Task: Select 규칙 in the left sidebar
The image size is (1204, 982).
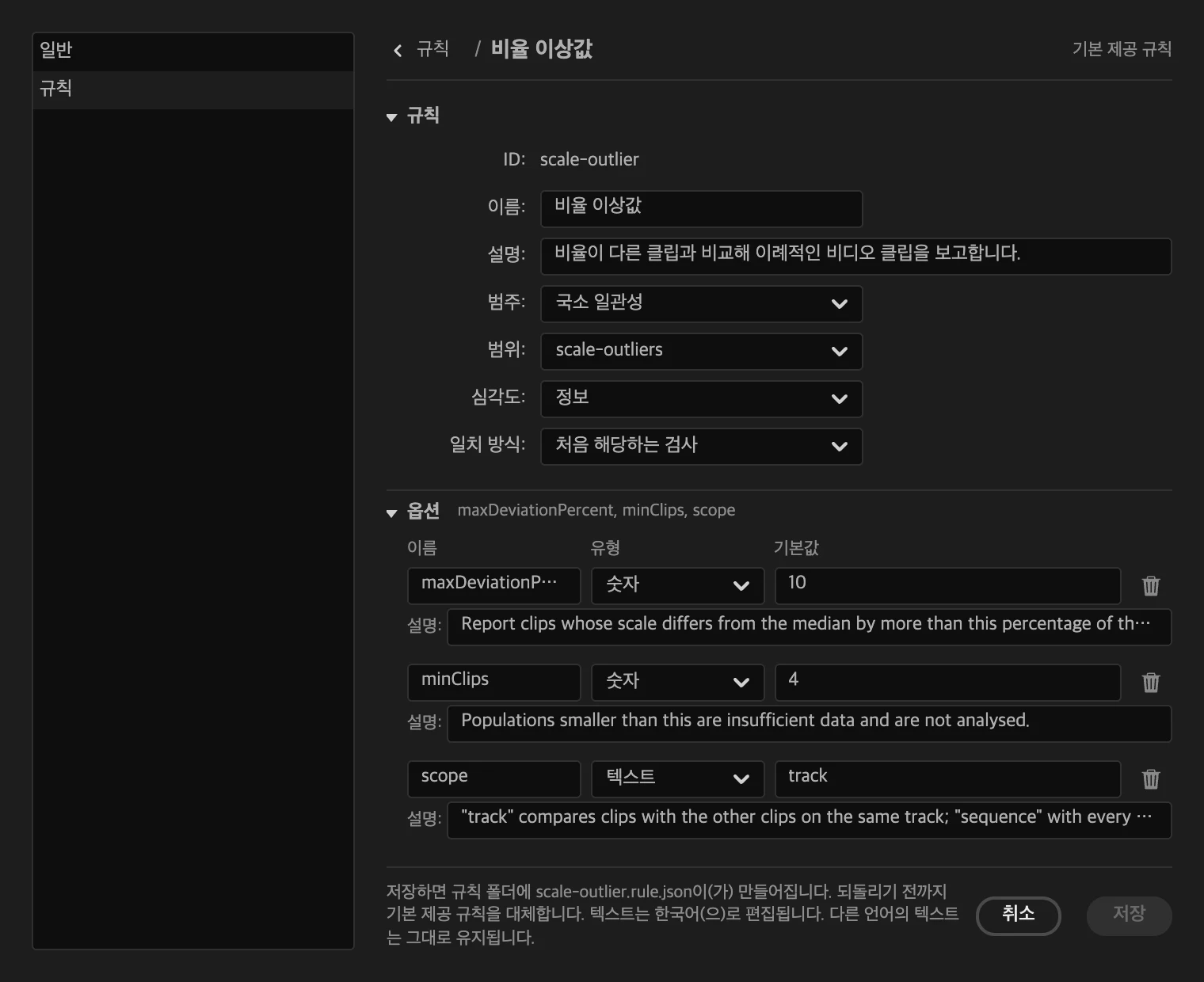Action: [x=193, y=89]
